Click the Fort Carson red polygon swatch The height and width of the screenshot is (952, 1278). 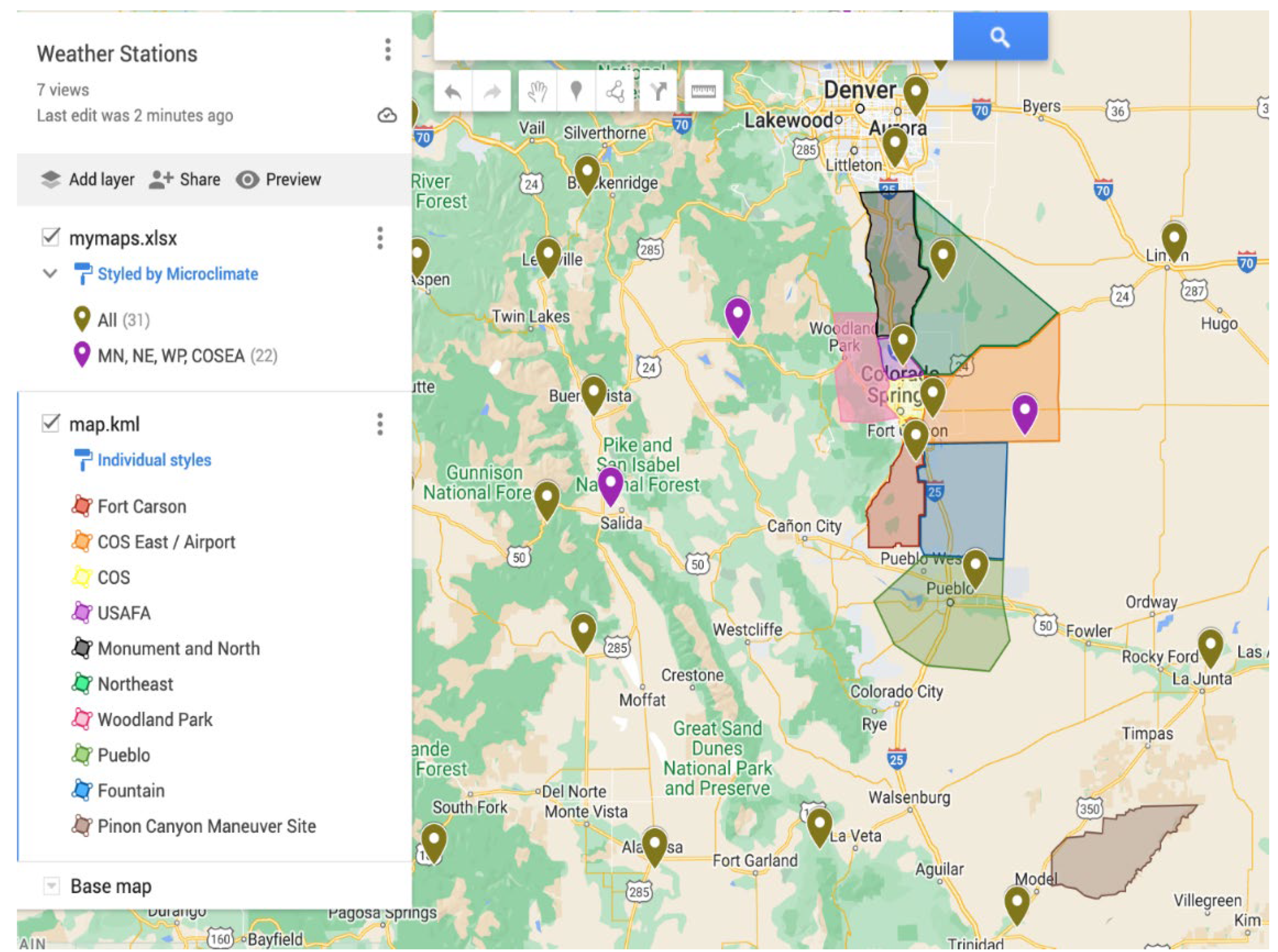82,506
